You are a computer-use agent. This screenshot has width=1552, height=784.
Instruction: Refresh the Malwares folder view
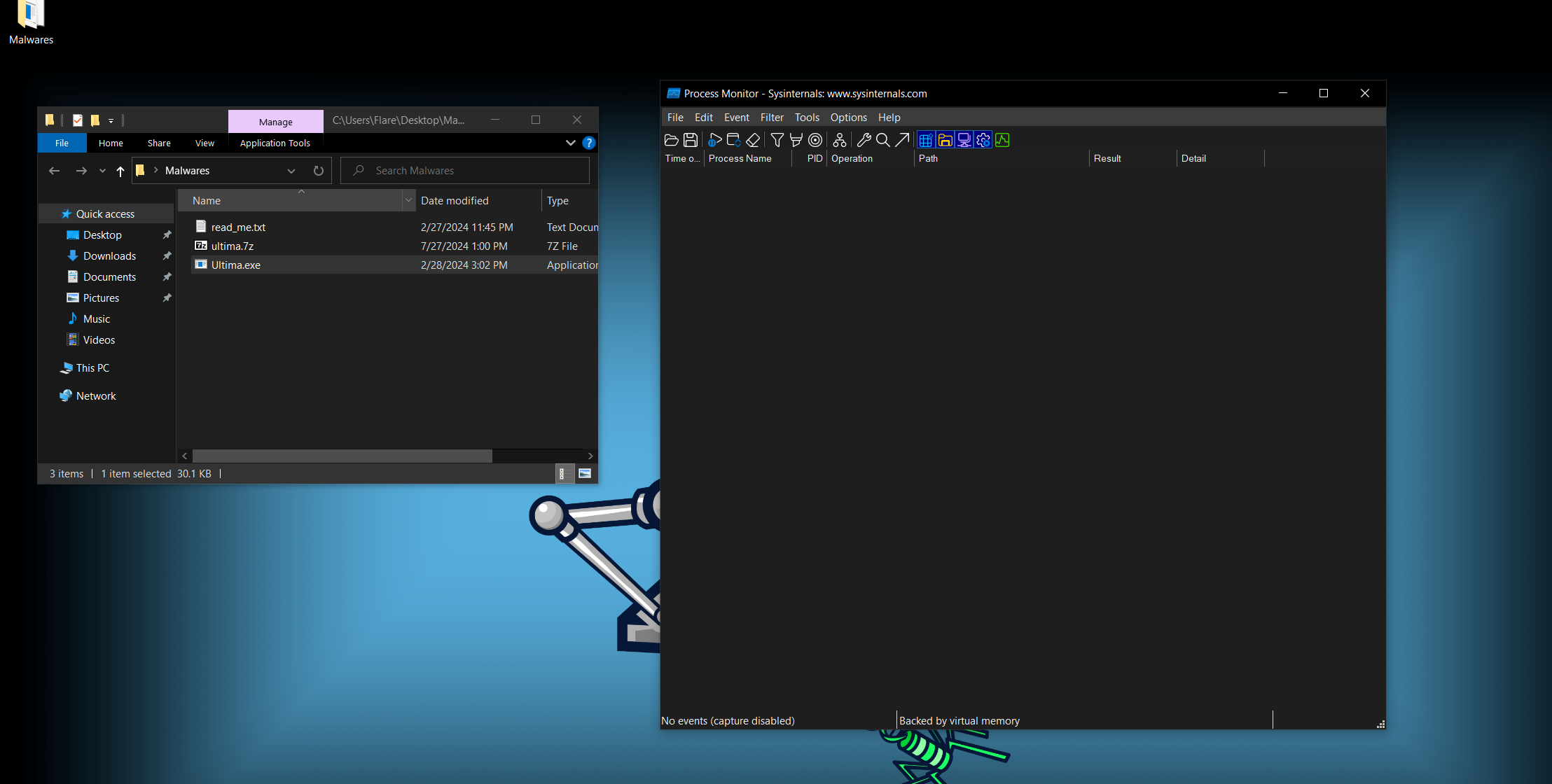(x=319, y=171)
